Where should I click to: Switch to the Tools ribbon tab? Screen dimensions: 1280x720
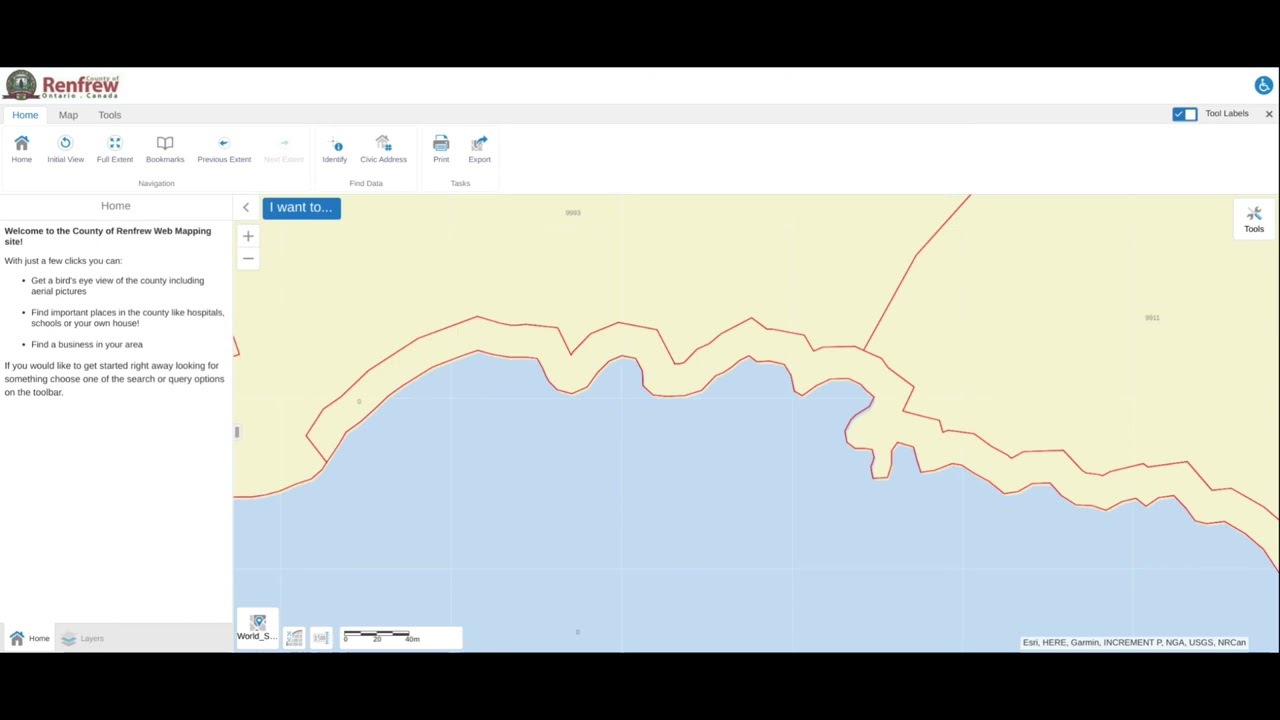[110, 115]
